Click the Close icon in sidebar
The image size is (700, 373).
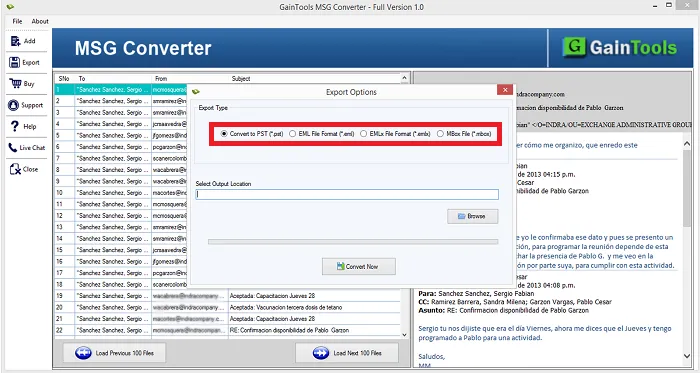point(15,169)
